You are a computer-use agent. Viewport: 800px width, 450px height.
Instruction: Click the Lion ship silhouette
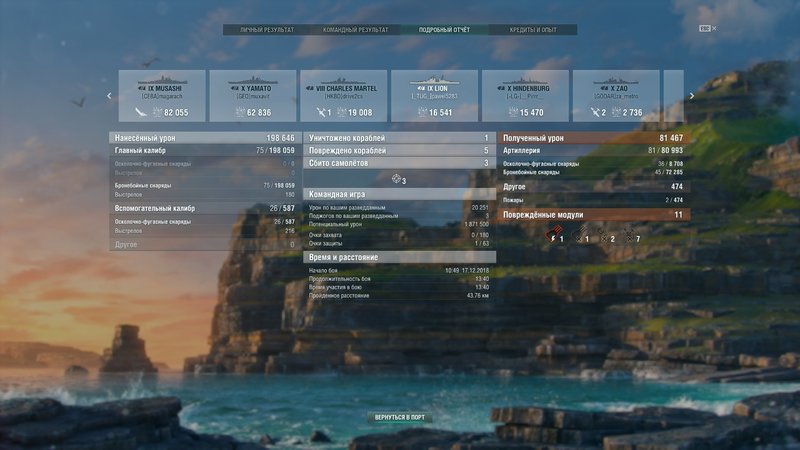point(435,80)
